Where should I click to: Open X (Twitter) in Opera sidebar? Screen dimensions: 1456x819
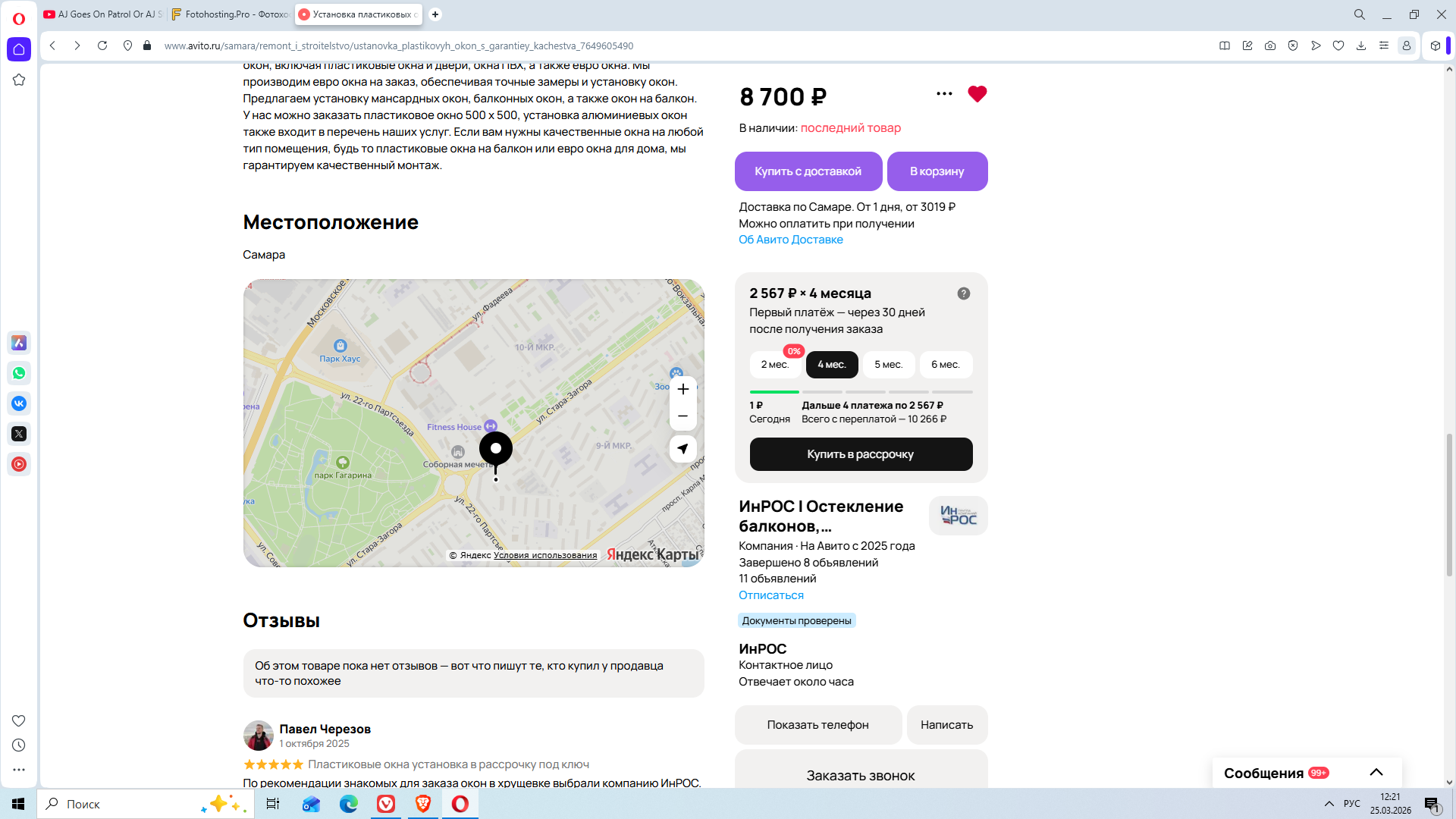point(19,434)
